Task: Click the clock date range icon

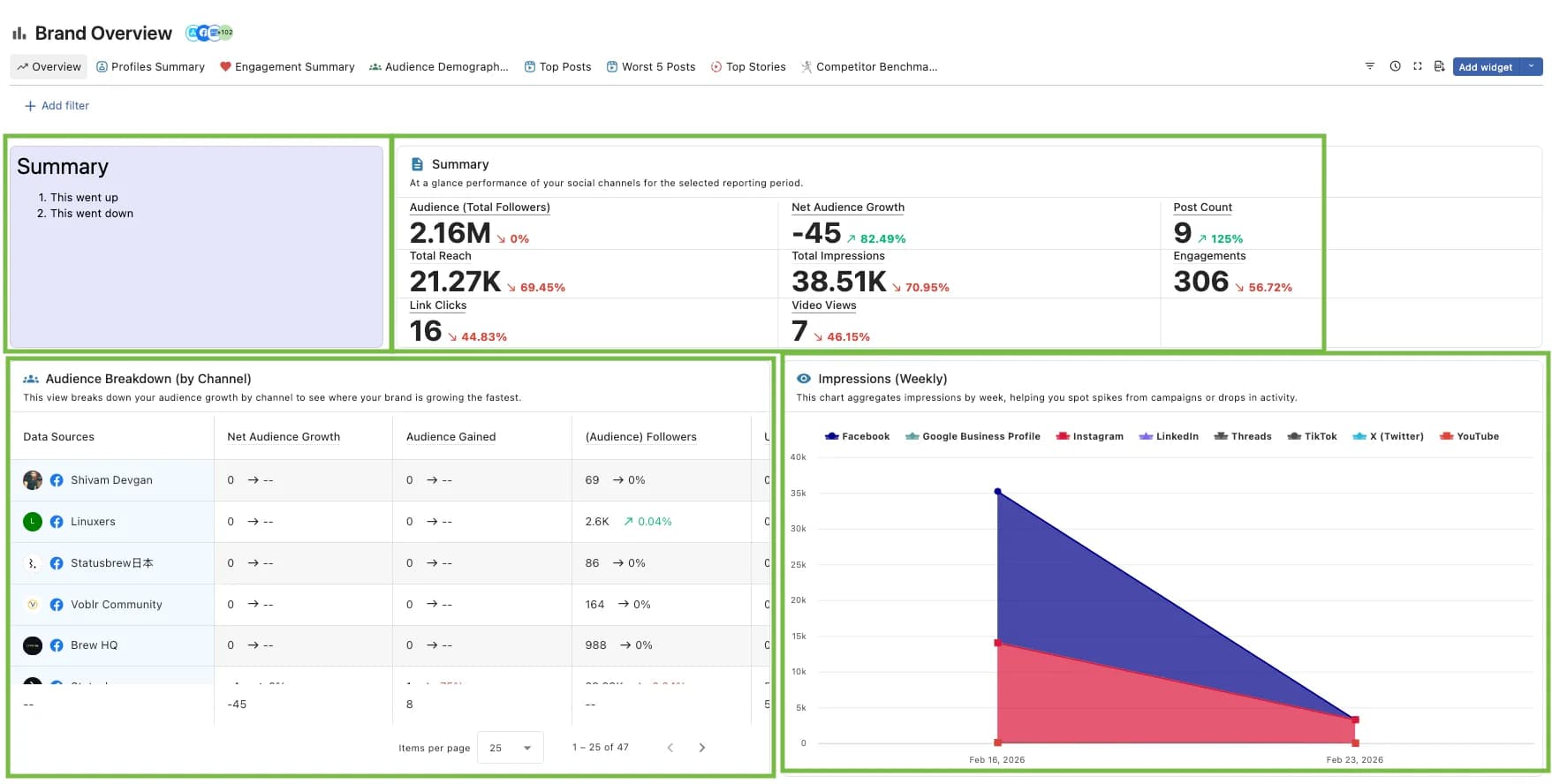Action: pos(1395,66)
